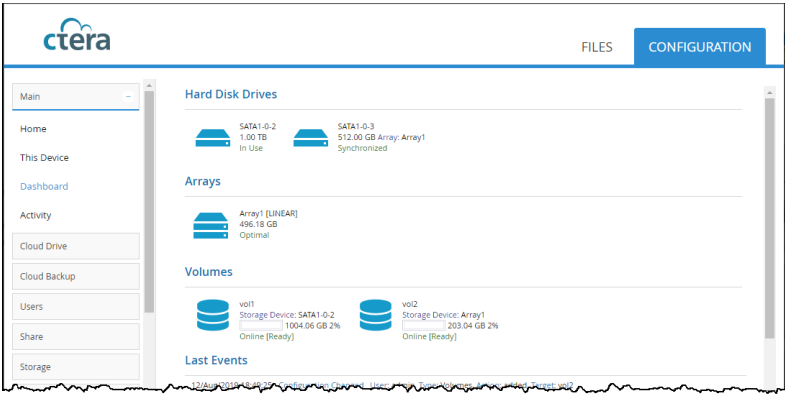Switch to the FILES tab
Viewport: 787px width, 397px height.
tap(597, 47)
